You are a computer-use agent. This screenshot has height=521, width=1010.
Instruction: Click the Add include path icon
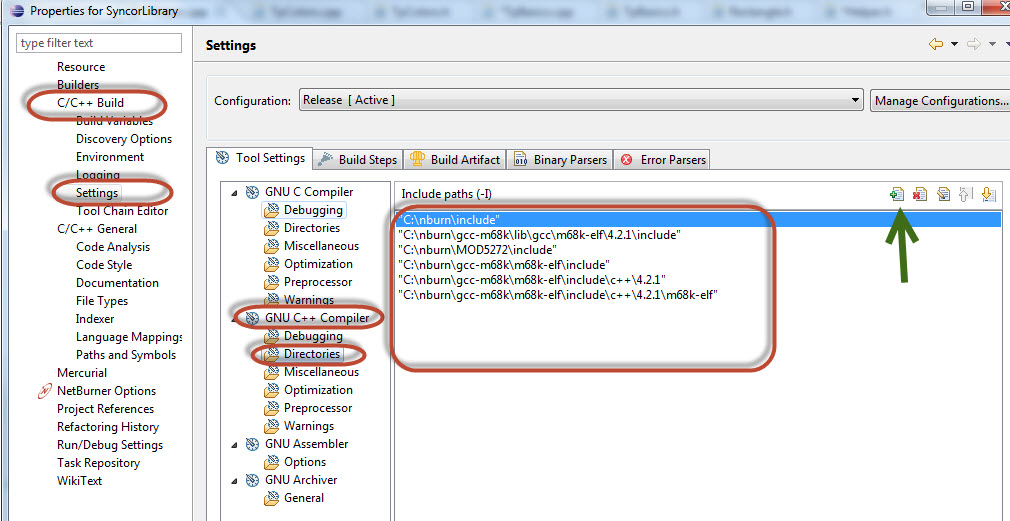897,194
